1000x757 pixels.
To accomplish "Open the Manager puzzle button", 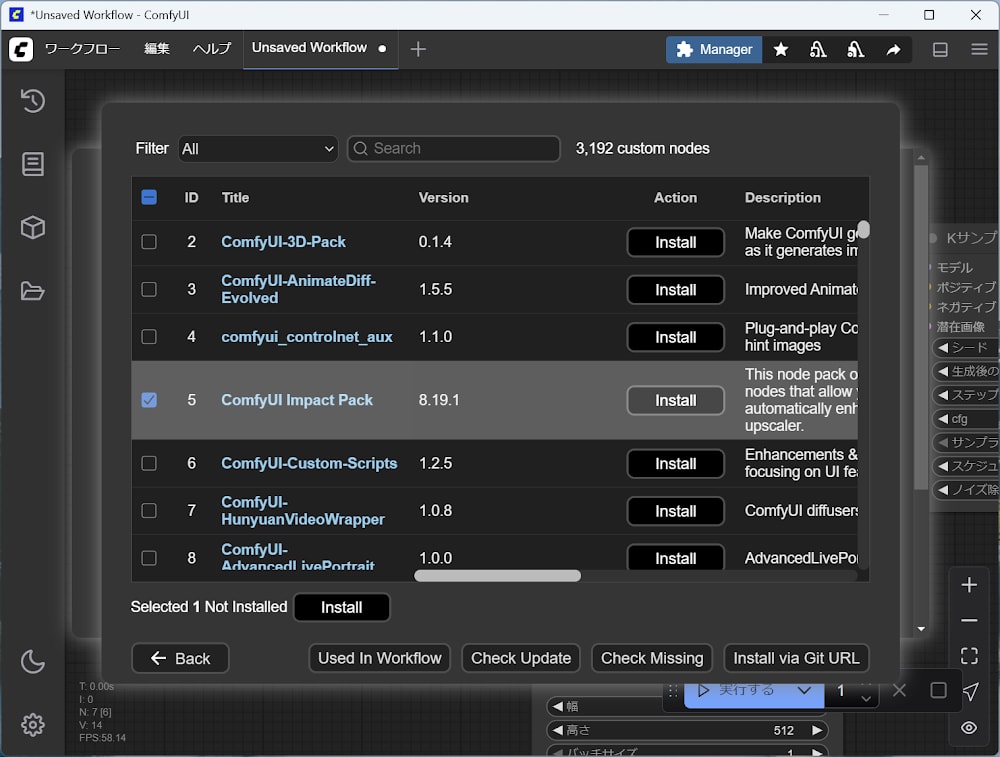I will 714,50.
